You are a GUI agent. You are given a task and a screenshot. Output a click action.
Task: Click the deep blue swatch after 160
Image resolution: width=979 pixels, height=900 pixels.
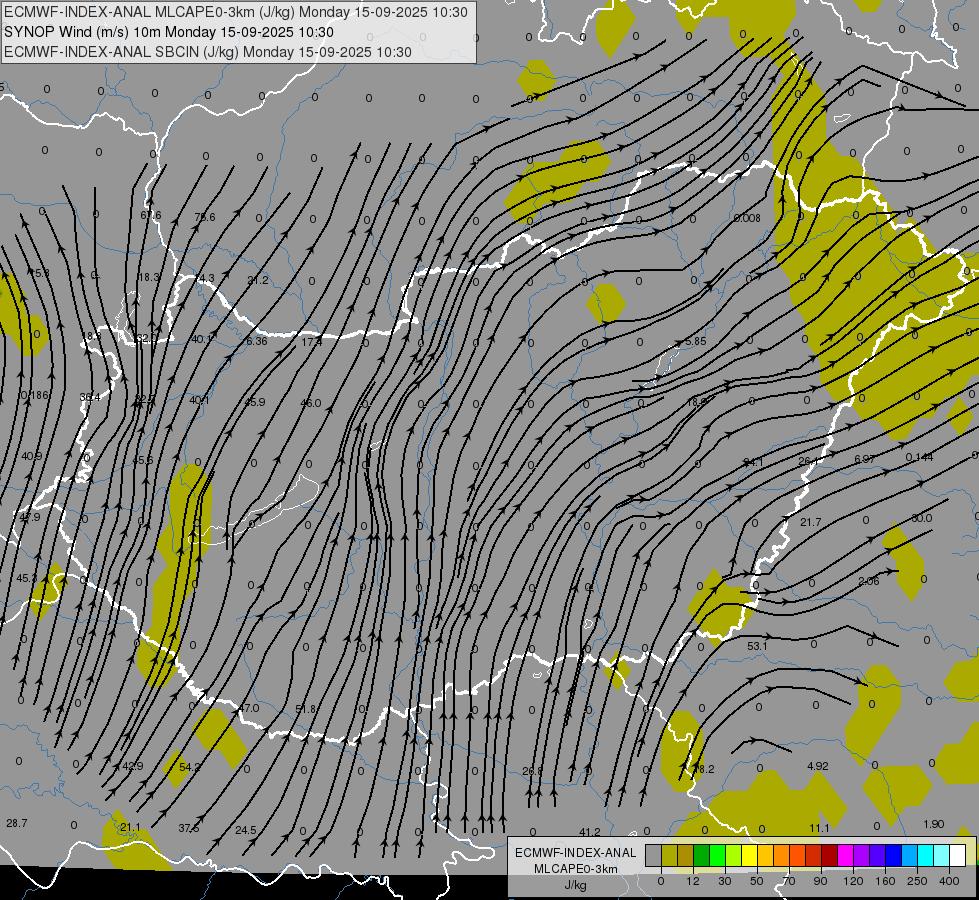coord(894,856)
